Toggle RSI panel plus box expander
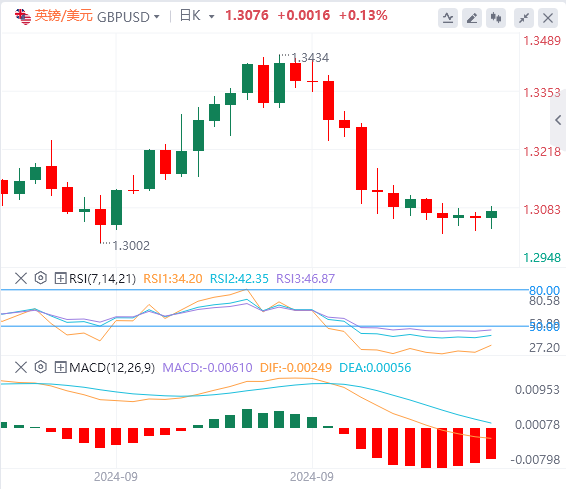Image resolution: width=566 pixels, height=489 pixels. point(60,278)
